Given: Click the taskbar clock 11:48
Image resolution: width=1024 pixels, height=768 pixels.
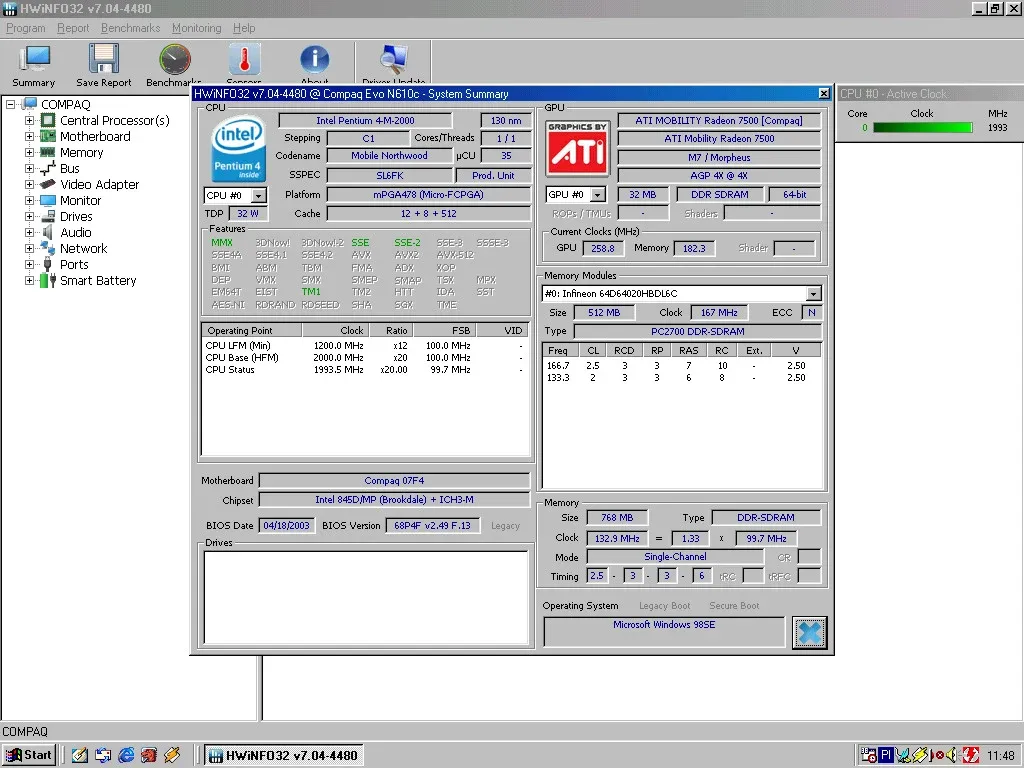Looking at the screenshot, I should (1000, 755).
